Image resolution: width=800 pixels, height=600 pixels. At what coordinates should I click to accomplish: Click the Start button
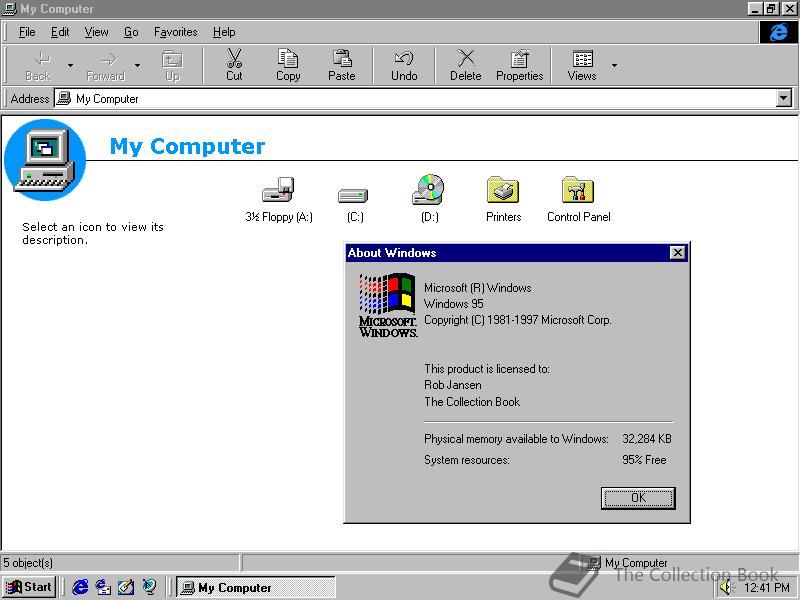tap(29, 587)
